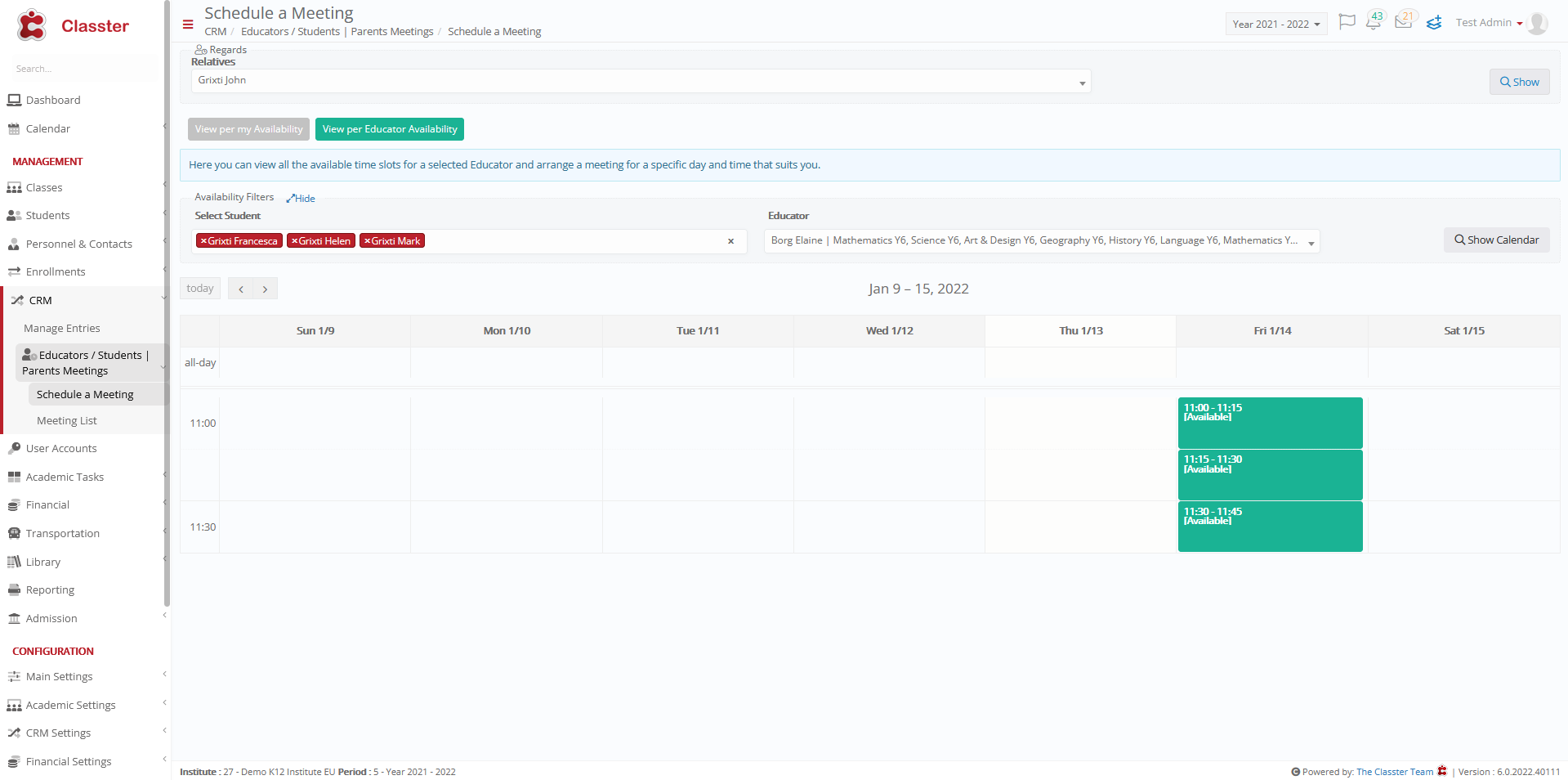Click the Classes group icon
1568x780 pixels.
[14, 187]
